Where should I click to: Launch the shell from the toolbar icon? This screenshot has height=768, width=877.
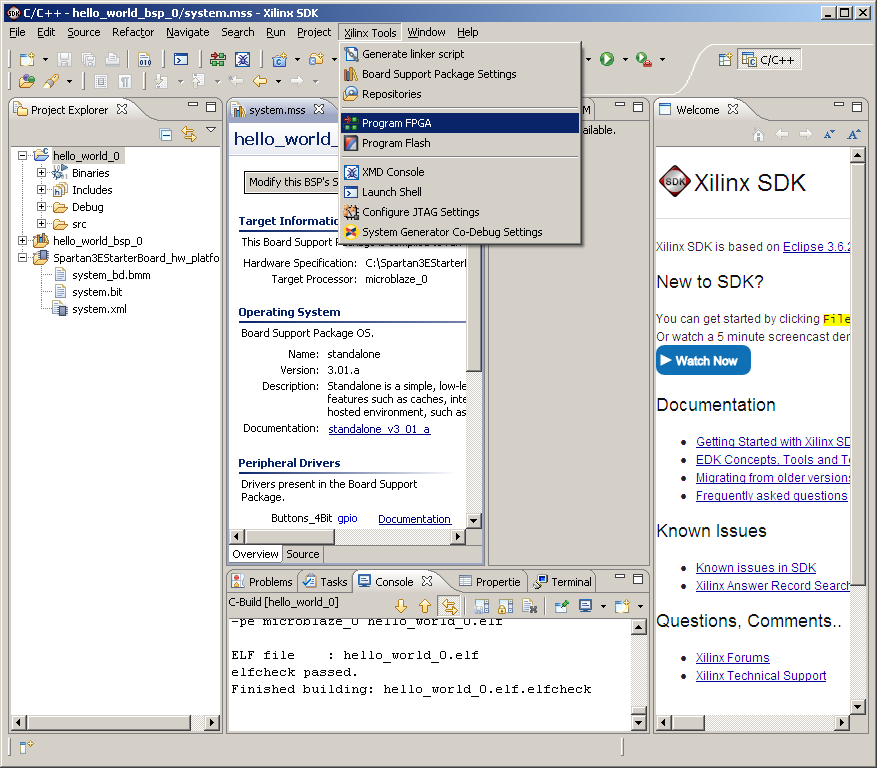click(x=181, y=59)
